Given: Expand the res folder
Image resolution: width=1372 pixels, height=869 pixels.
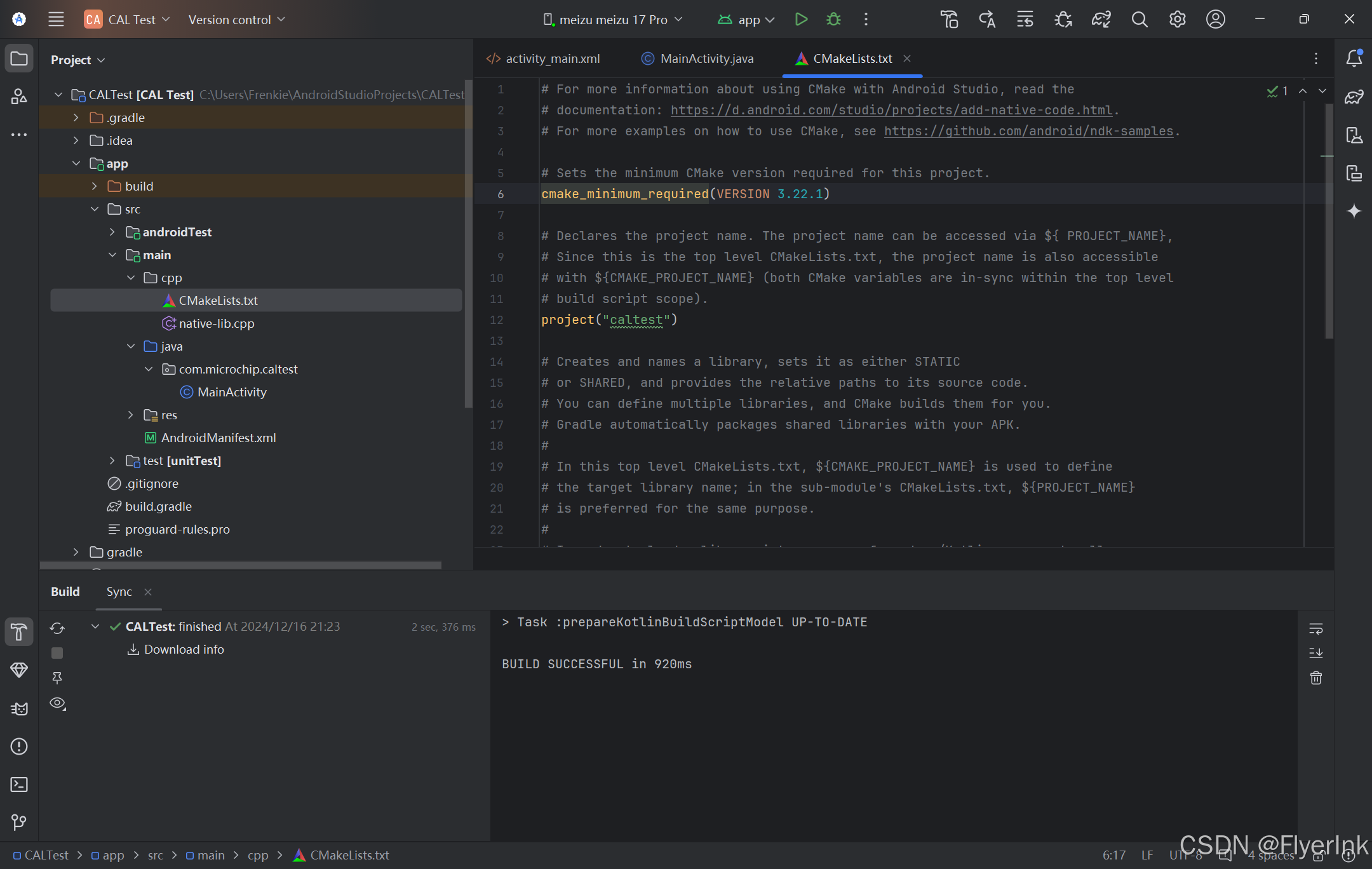Looking at the screenshot, I should tap(131, 415).
